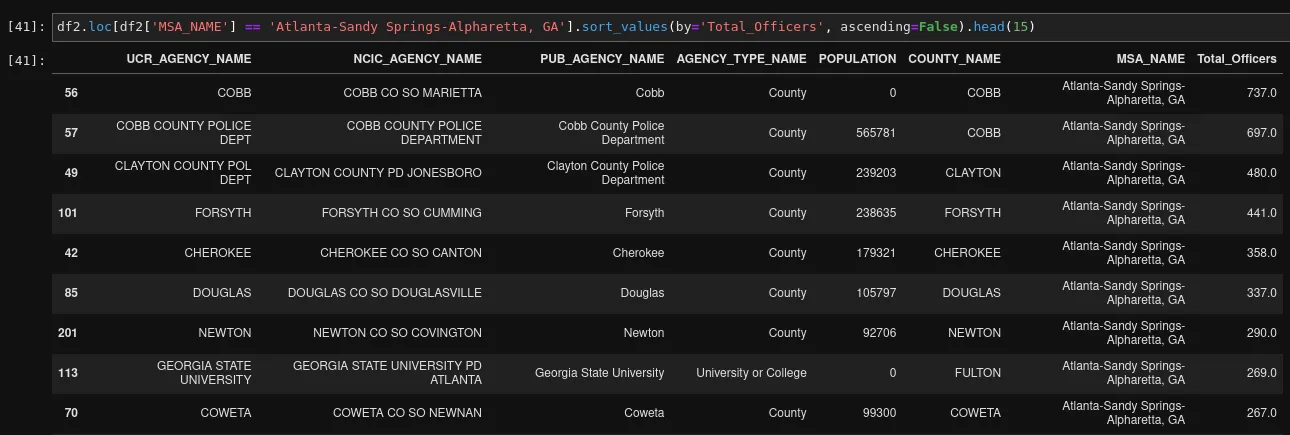The height and width of the screenshot is (435, 1290).
Task: Click the UCR_AGENCY_NAME column header
Action: 188,59
